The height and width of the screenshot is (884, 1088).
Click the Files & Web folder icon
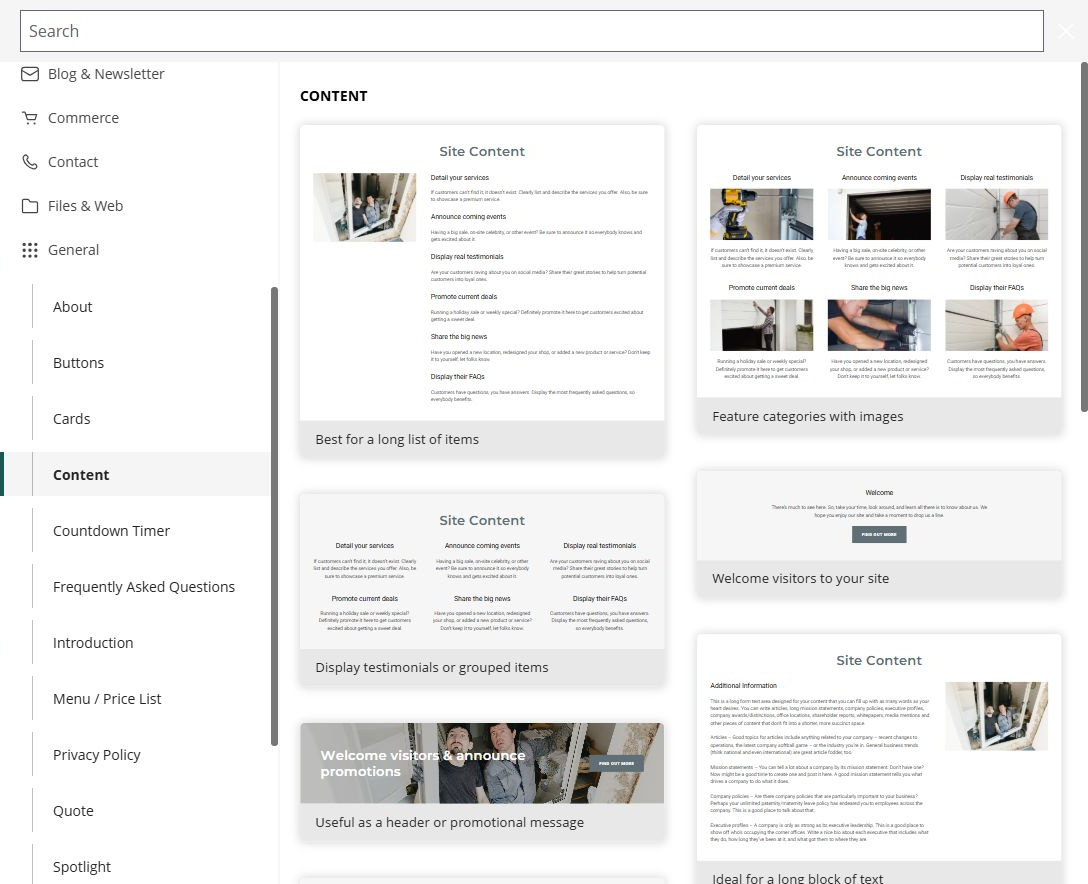[x=30, y=206]
